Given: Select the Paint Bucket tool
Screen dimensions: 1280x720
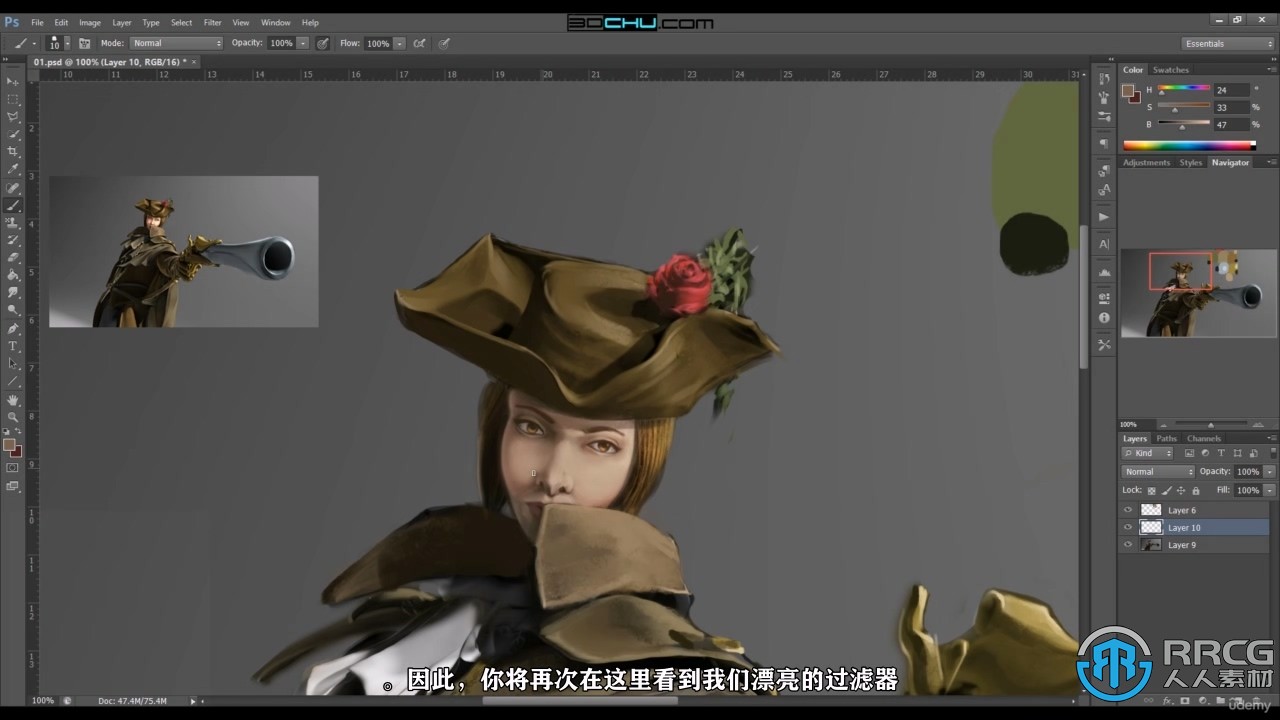Looking at the screenshot, I should [x=13, y=275].
